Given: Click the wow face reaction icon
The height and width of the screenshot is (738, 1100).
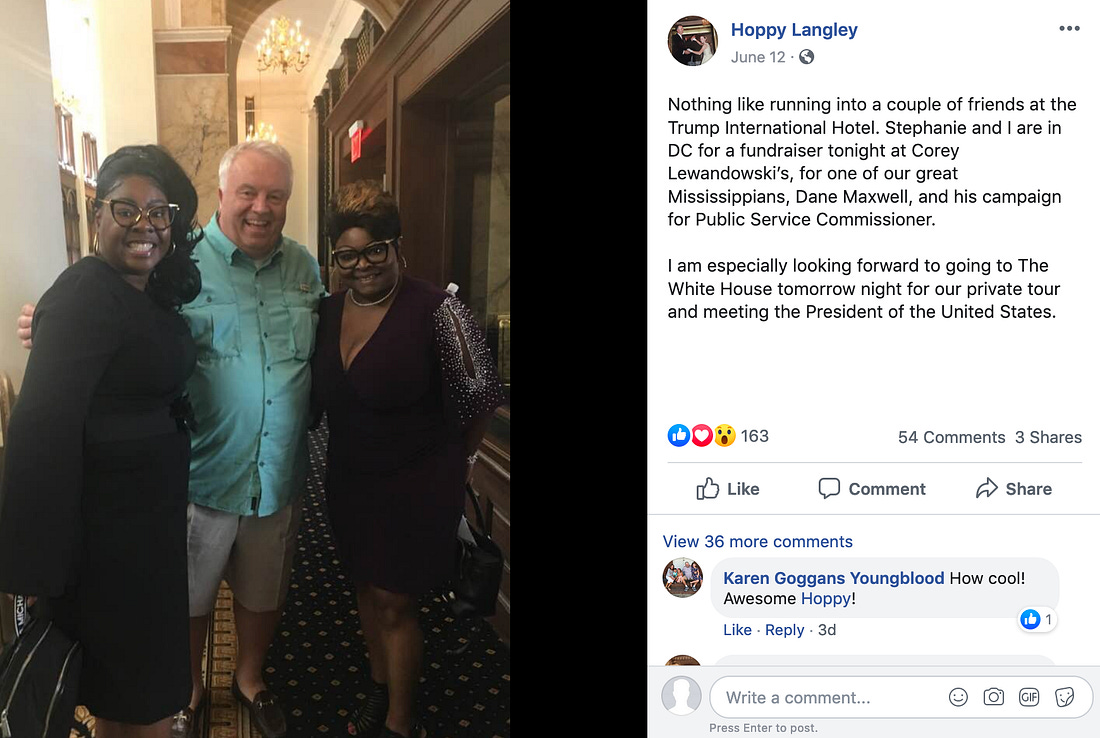Looking at the screenshot, I should click(725, 436).
